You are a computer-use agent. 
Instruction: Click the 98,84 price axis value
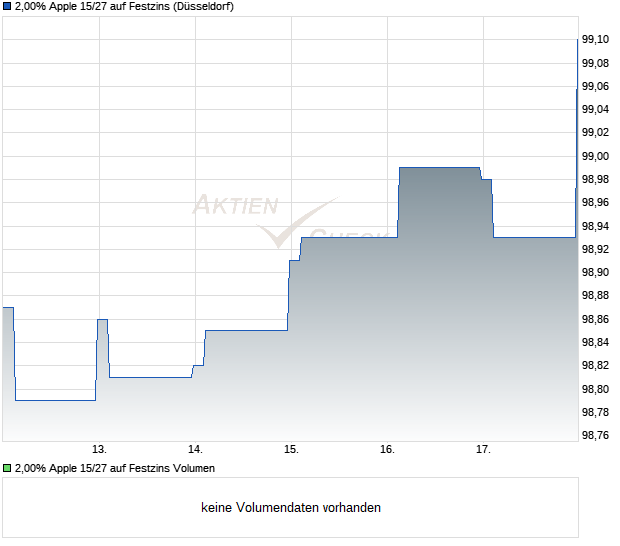(x=595, y=342)
